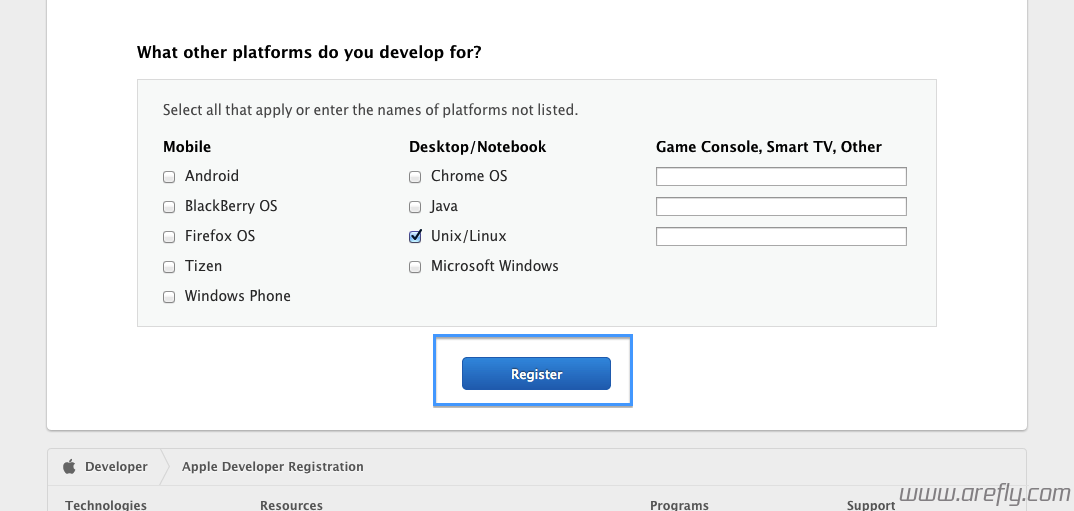
Task: Check the Chrome OS checkbox
Action: [414, 177]
